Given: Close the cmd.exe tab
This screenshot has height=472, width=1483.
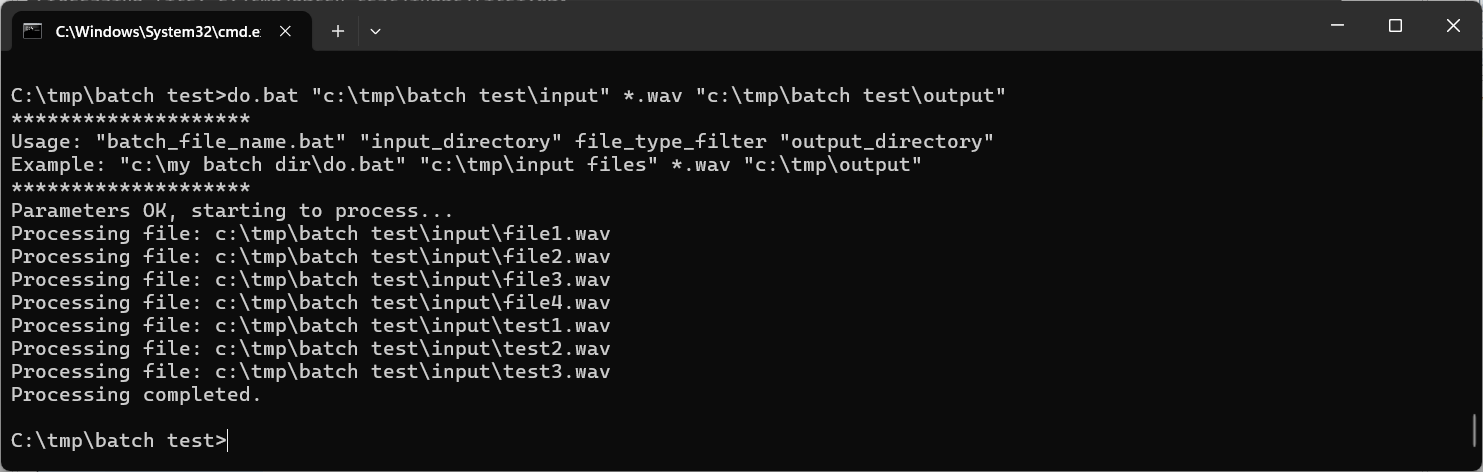Looking at the screenshot, I should click(x=285, y=31).
